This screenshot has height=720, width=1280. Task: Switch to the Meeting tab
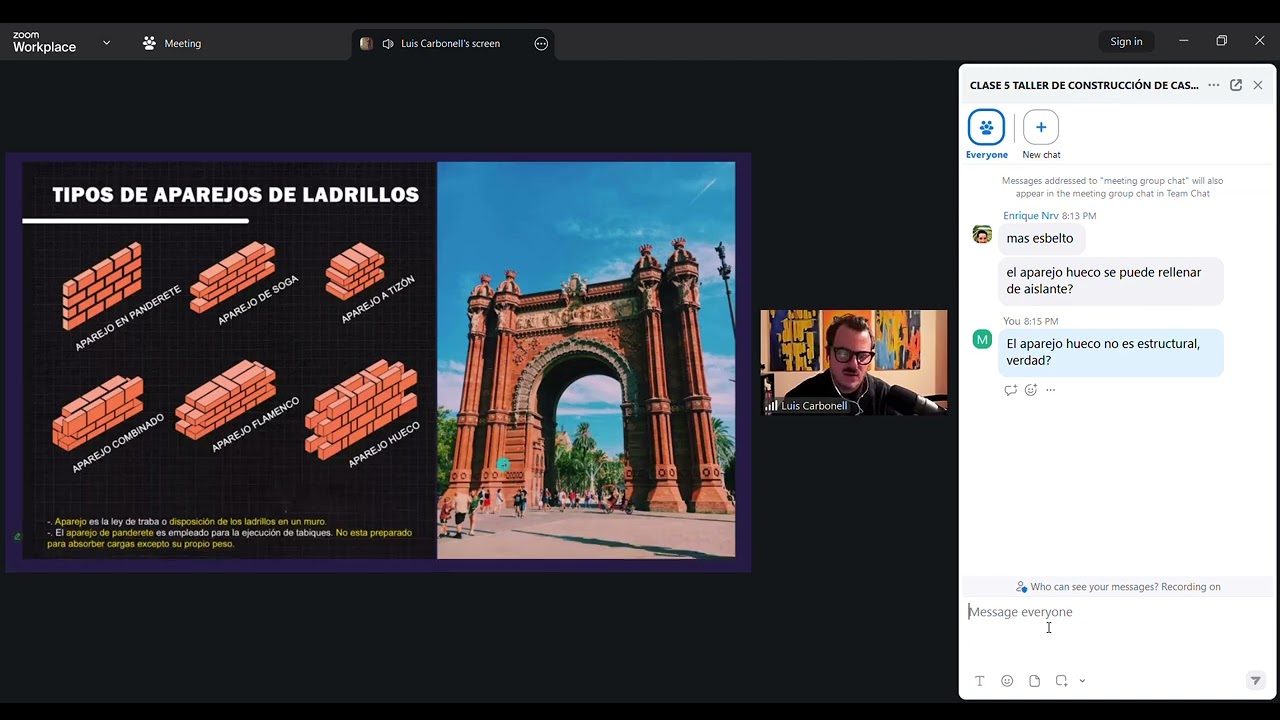point(172,43)
